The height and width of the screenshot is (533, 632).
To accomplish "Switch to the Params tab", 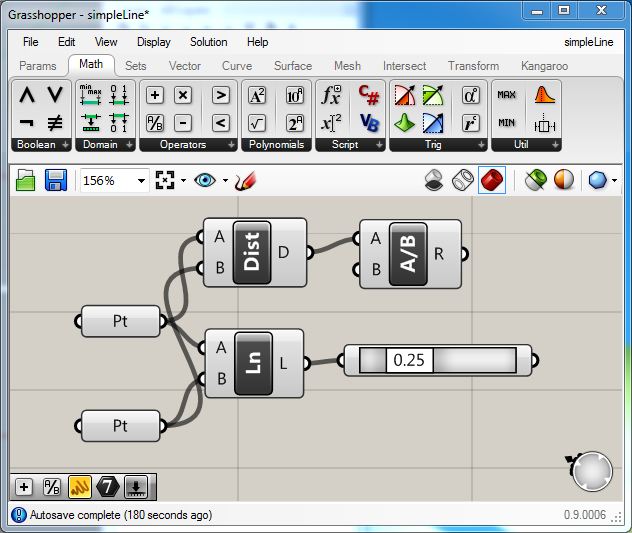I will click(37, 66).
